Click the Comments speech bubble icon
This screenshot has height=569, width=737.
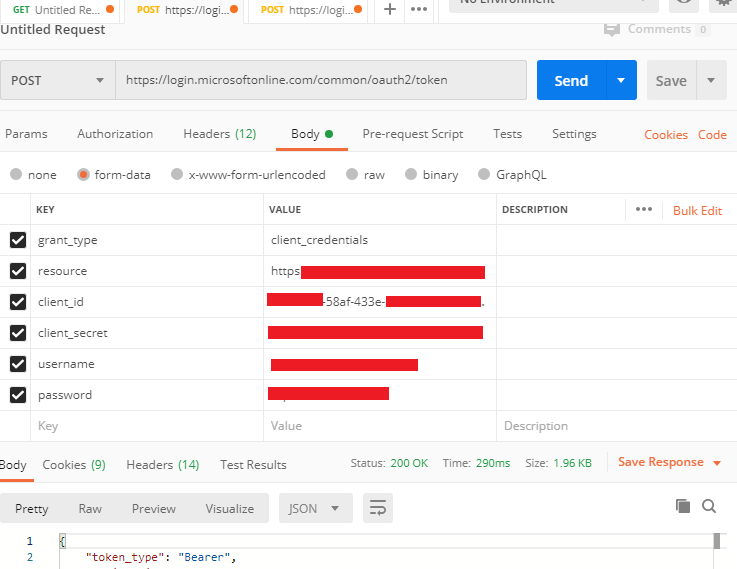(612, 30)
